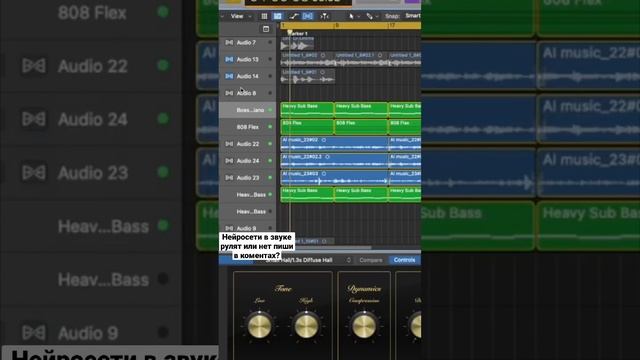Show automation using the curve icon
The height and width of the screenshot is (360, 640).
[293, 16]
